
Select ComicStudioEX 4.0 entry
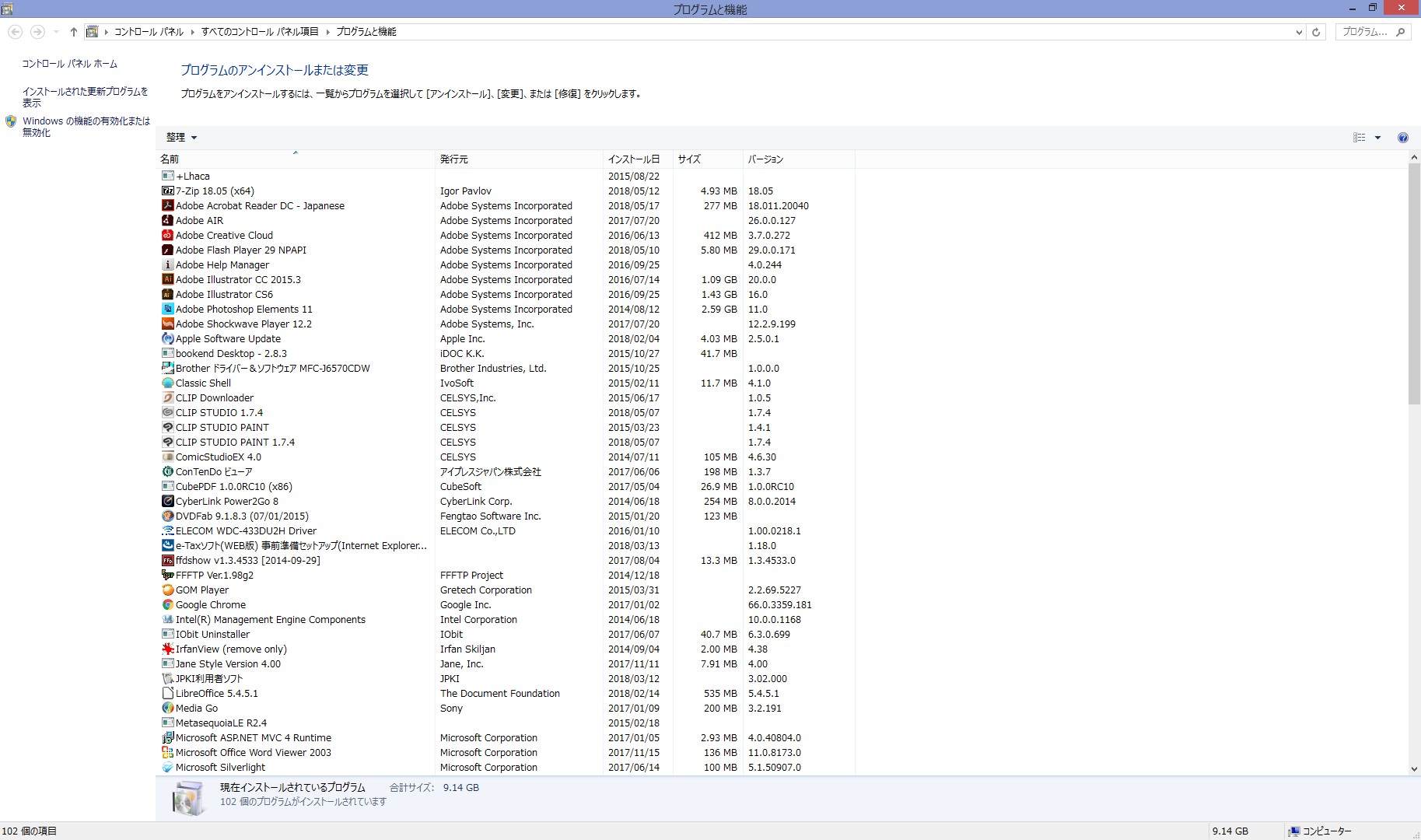(507, 457)
